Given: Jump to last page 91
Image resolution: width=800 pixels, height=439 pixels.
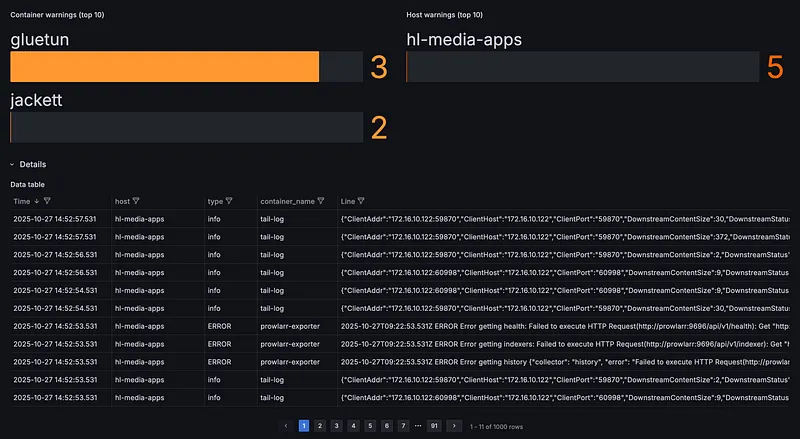Looking at the screenshot, I should 433,425.
